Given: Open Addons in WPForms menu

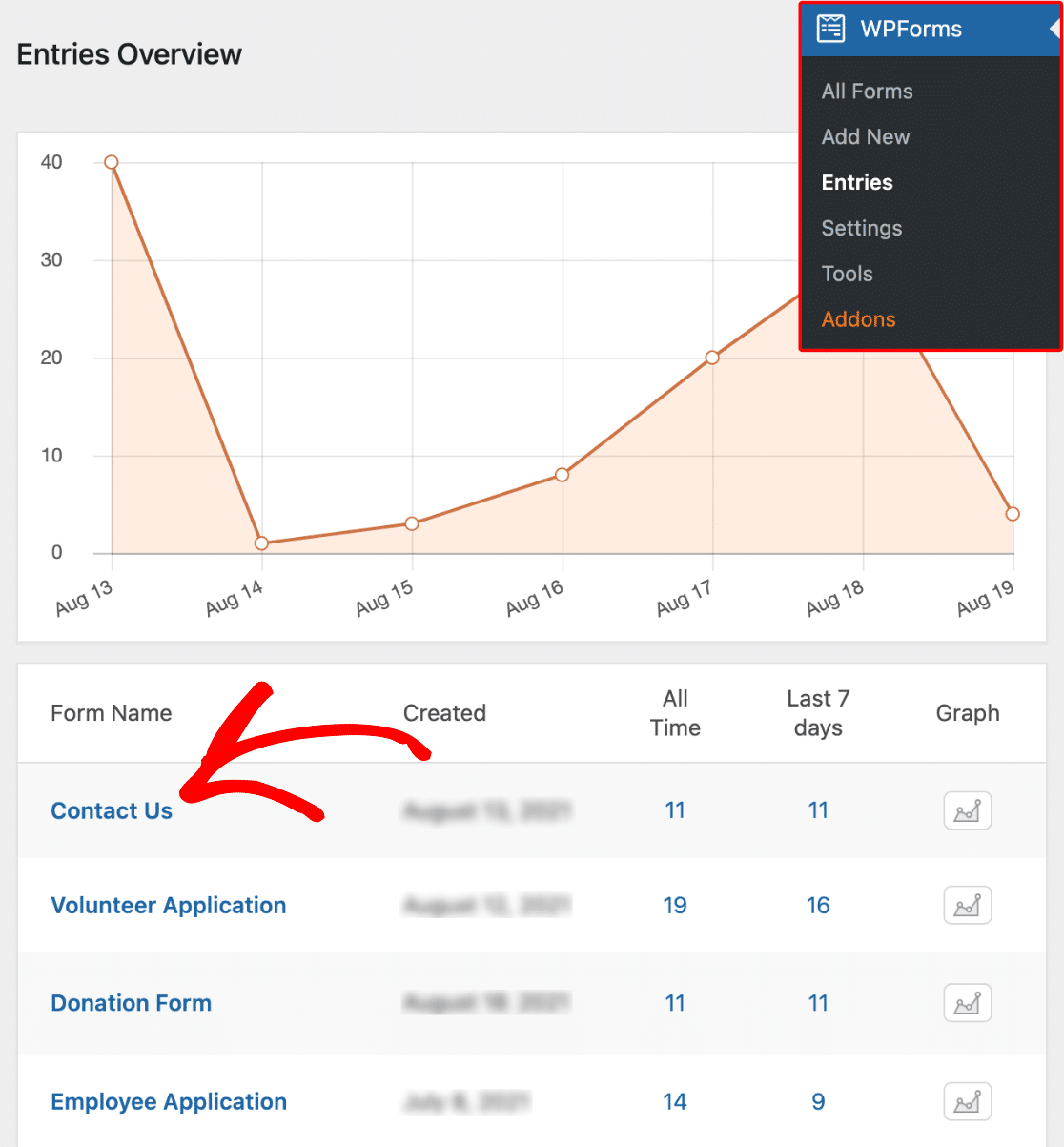Looking at the screenshot, I should (859, 320).
